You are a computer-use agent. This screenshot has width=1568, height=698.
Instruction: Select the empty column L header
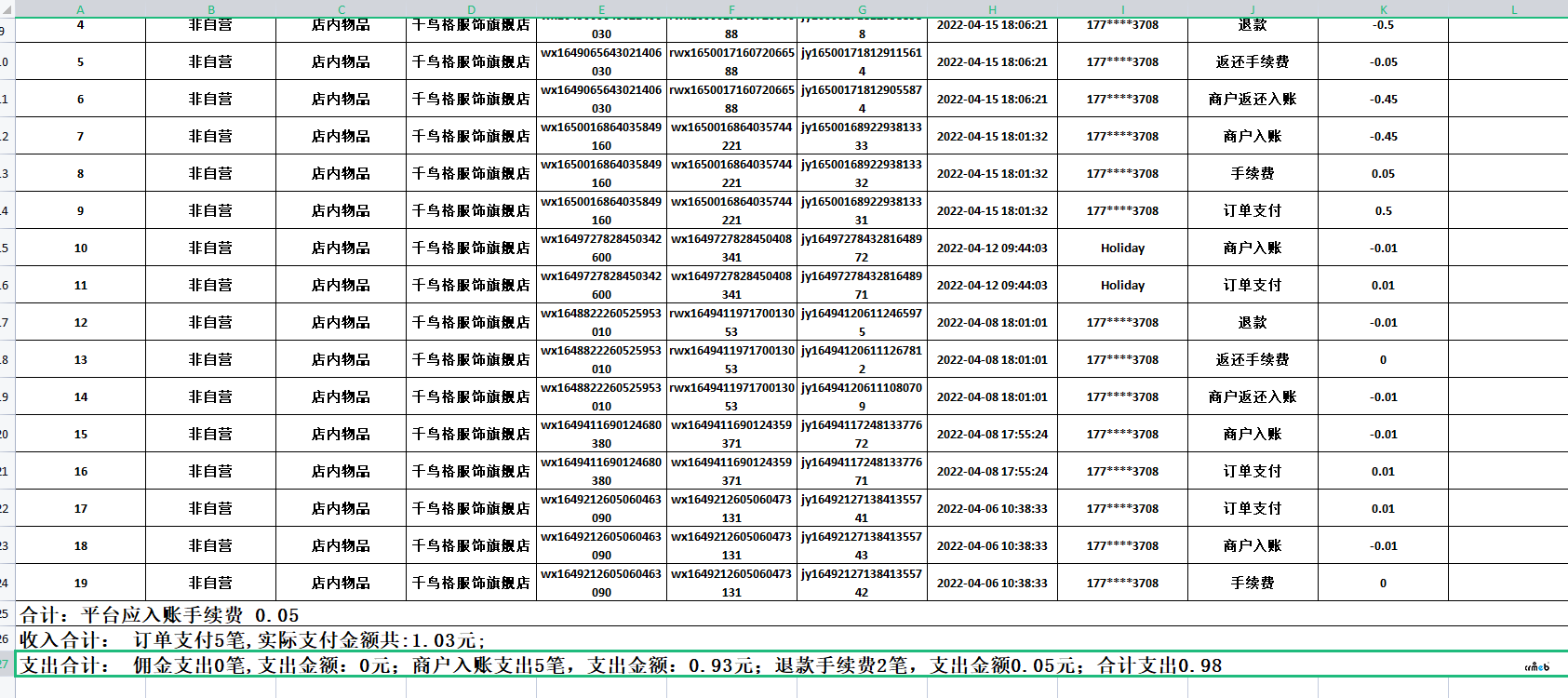[x=1514, y=9]
